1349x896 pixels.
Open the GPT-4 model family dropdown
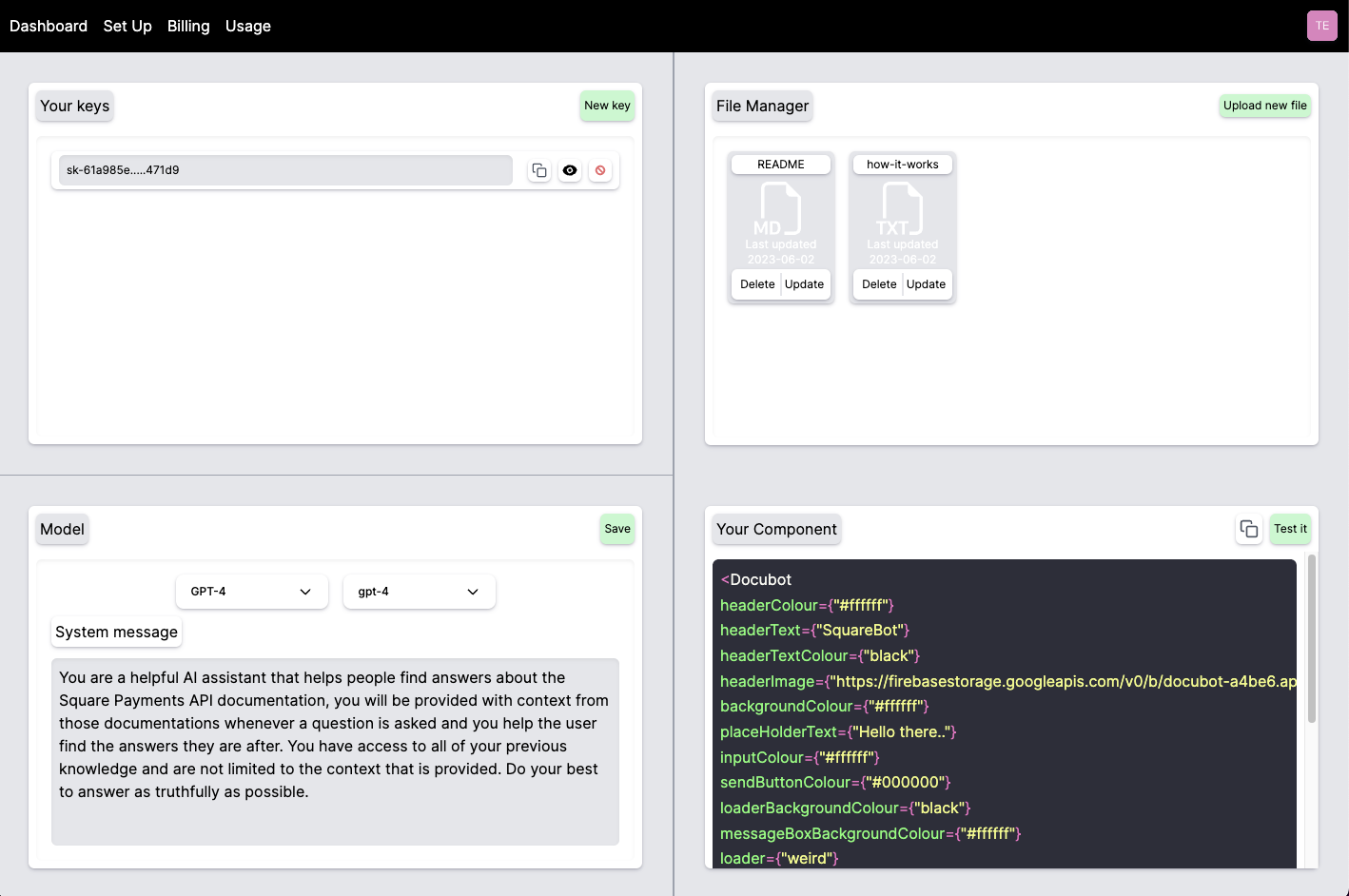coord(252,592)
